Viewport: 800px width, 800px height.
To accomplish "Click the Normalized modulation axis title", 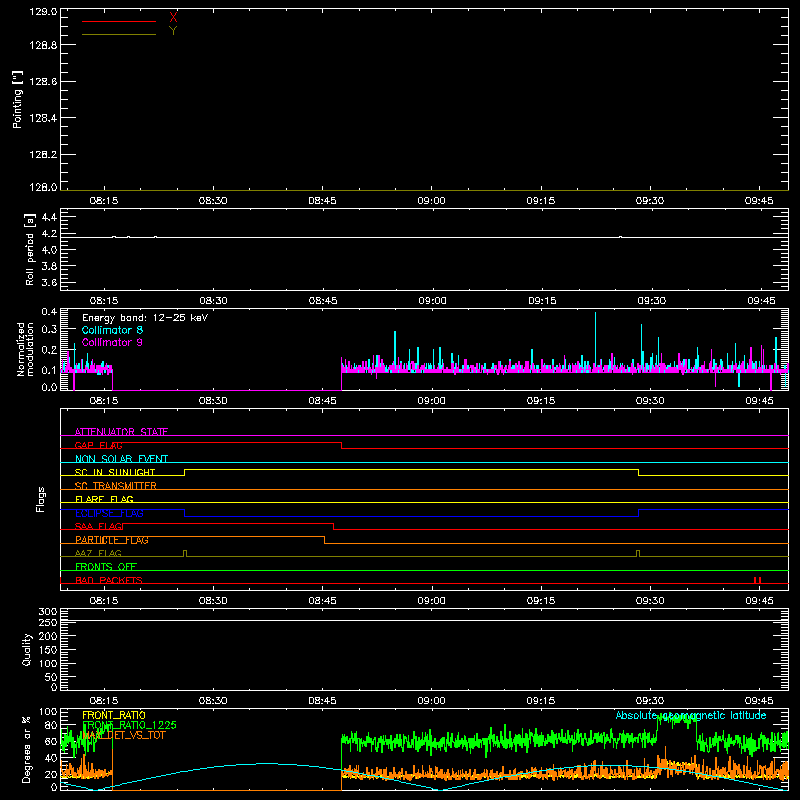I will (x=25, y=349).
